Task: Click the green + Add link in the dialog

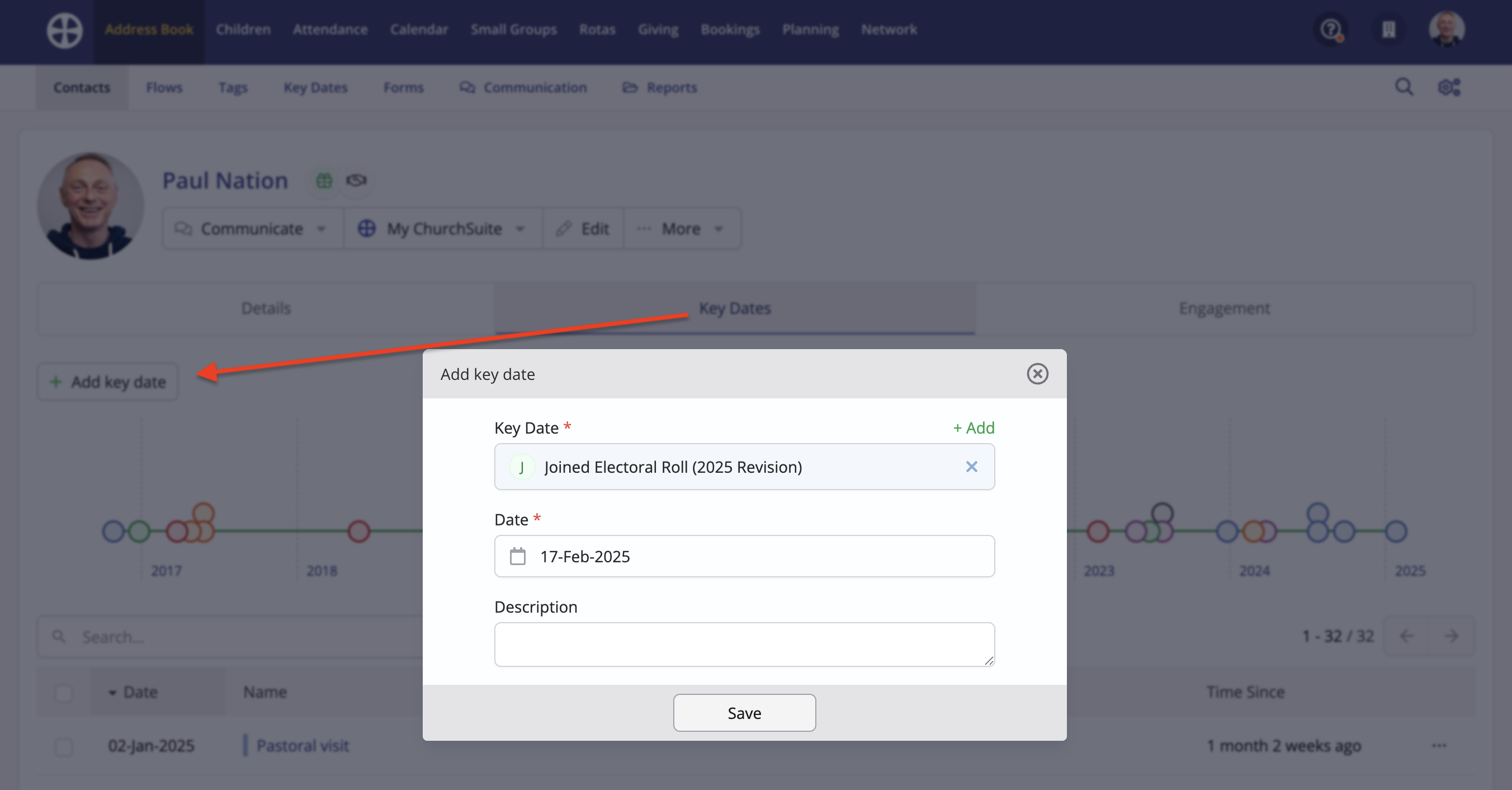Action: click(x=974, y=427)
